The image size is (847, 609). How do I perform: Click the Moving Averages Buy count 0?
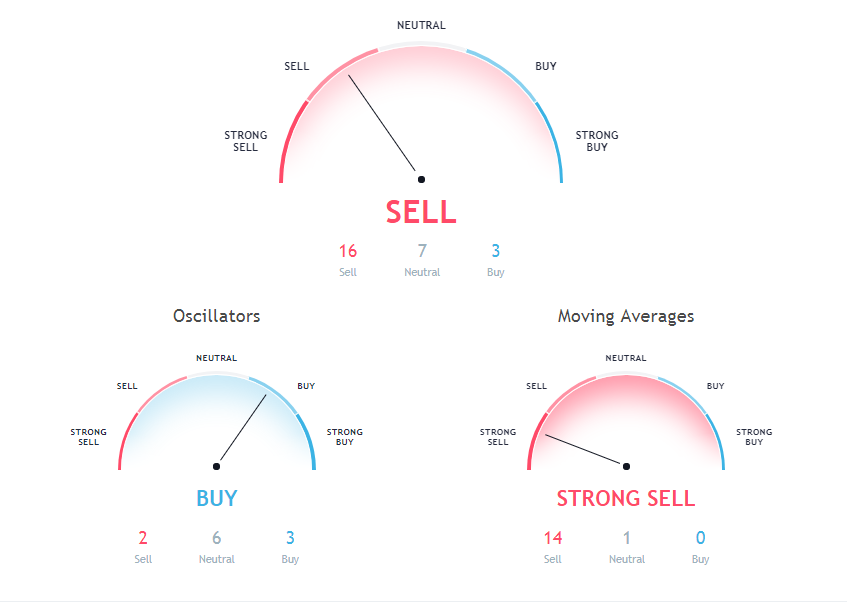(x=700, y=538)
